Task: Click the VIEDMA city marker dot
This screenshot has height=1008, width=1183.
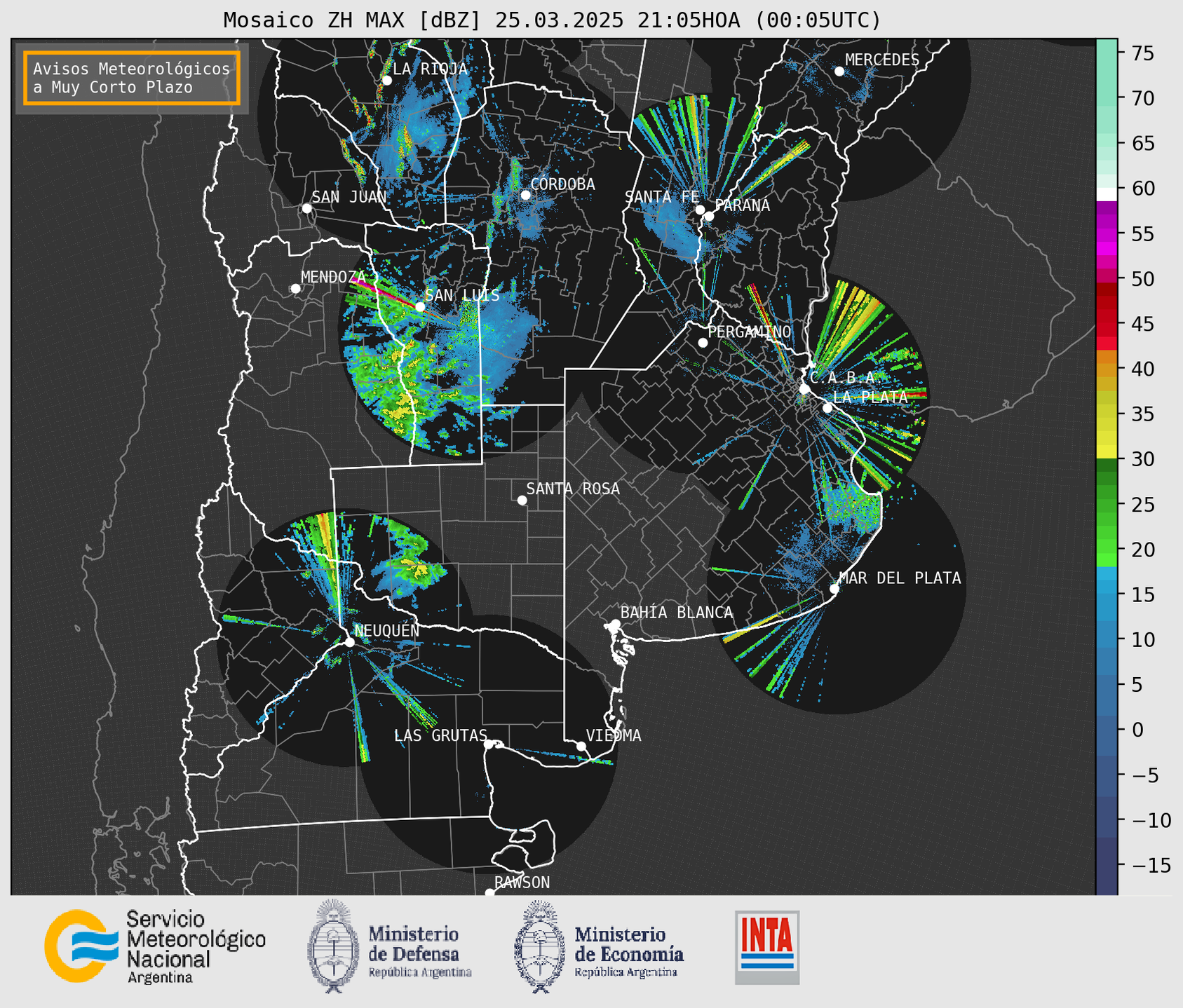Action: (x=581, y=746)
